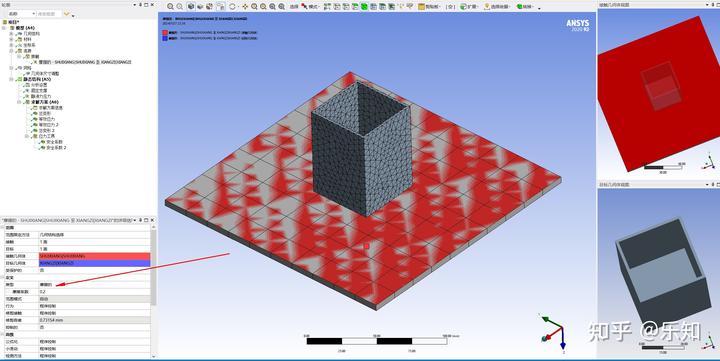Click the blue target legend swatch in viewport
Screen dimensions: 720x361
point(165,39)
